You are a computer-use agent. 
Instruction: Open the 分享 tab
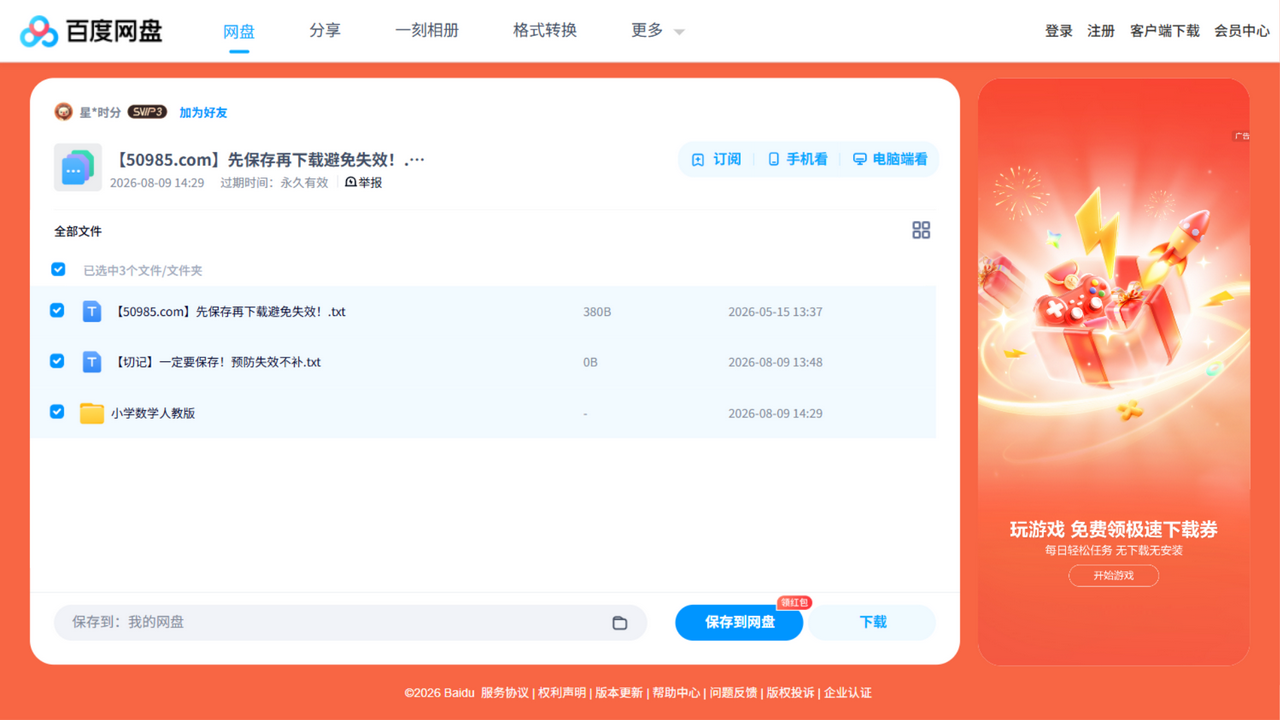(x=325, y=31)
